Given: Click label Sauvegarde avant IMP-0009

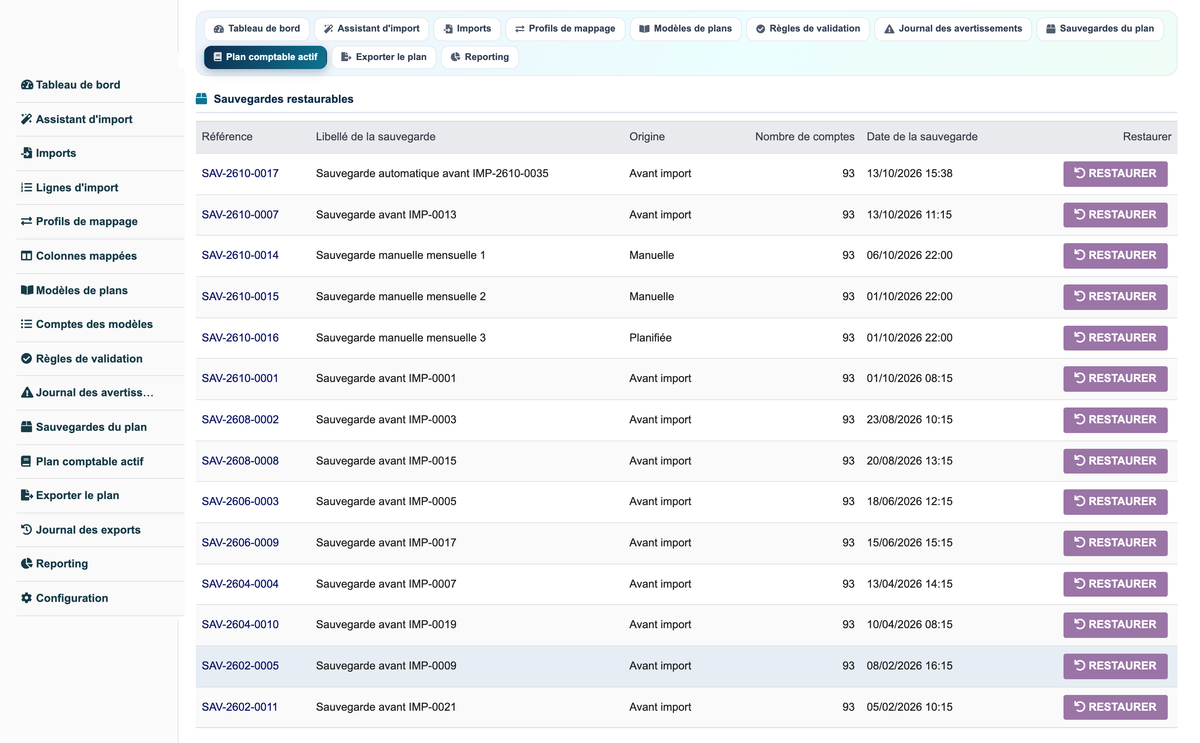Looking at the screenshot, I should [x=386, y=666].
